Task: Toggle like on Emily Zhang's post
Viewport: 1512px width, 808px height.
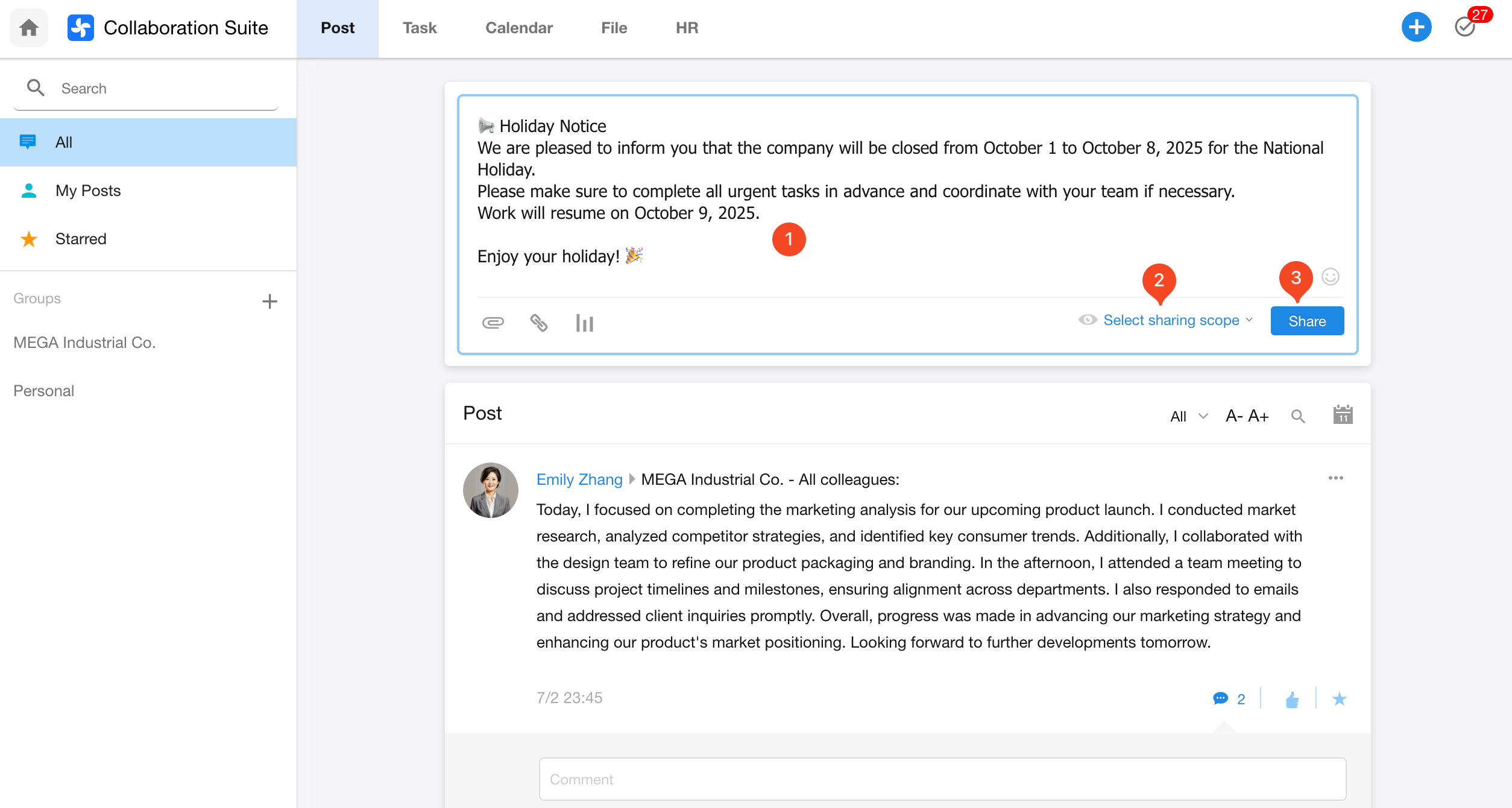Action: point(1291,699)
